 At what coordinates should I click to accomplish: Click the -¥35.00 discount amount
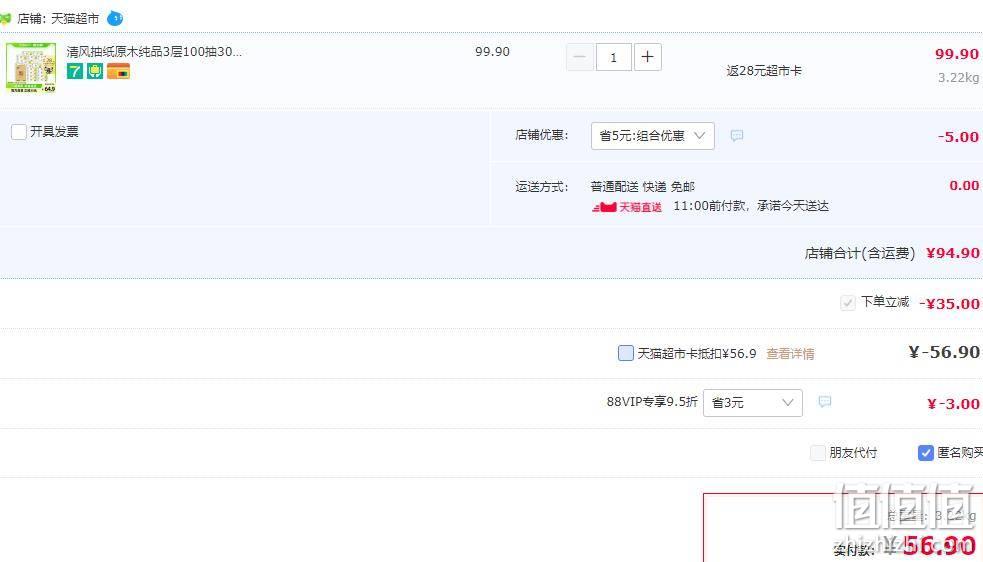click(x=949, y=304)
